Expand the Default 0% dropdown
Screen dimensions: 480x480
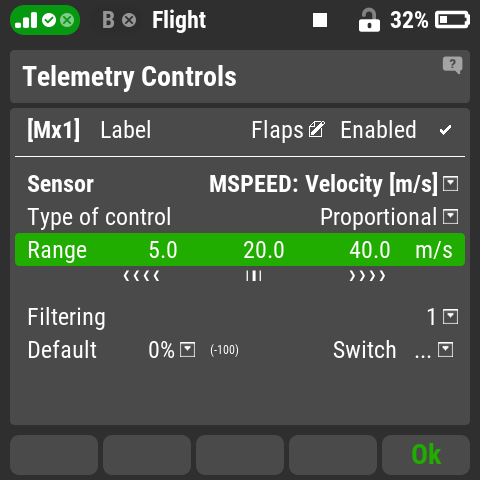(x=187, y=350)
